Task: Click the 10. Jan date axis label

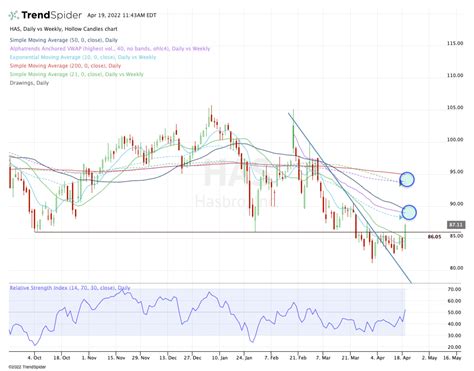Action: [x=220, y=358]
